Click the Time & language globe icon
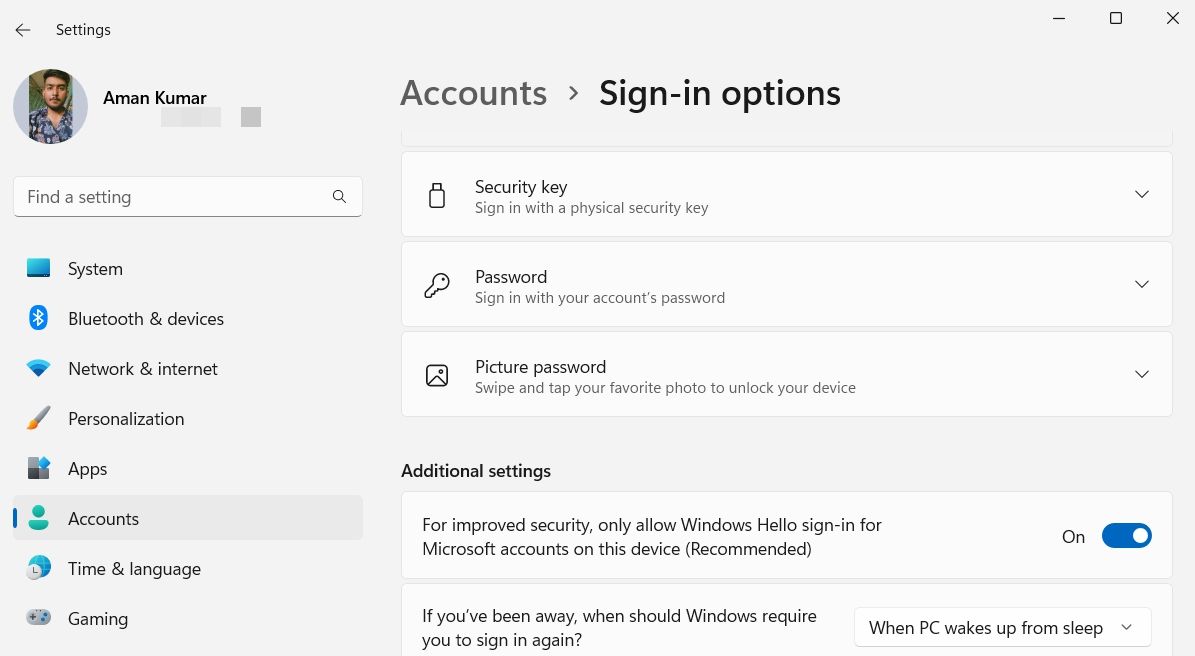The image size is (1195, 656). point(38,568)
